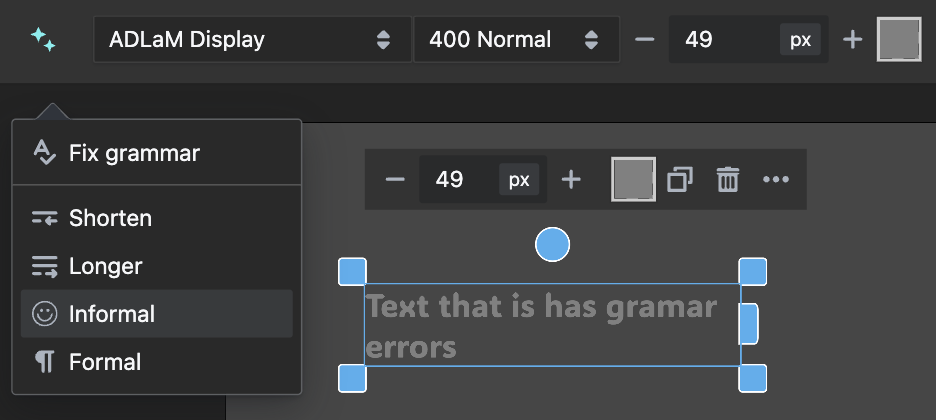This screenshot has height=420, width=936.
Task: Decrease font size in floating toolbar
Action: 395,179
